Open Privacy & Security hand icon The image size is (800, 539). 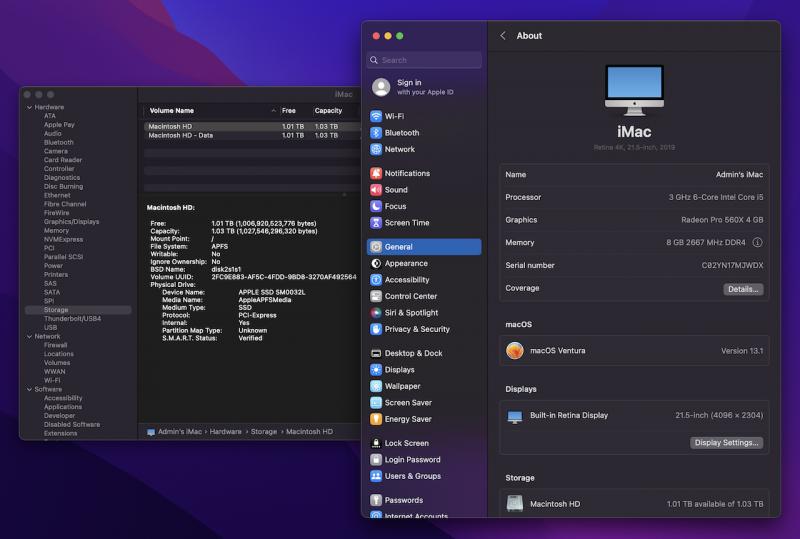click(x=376, y=329)
